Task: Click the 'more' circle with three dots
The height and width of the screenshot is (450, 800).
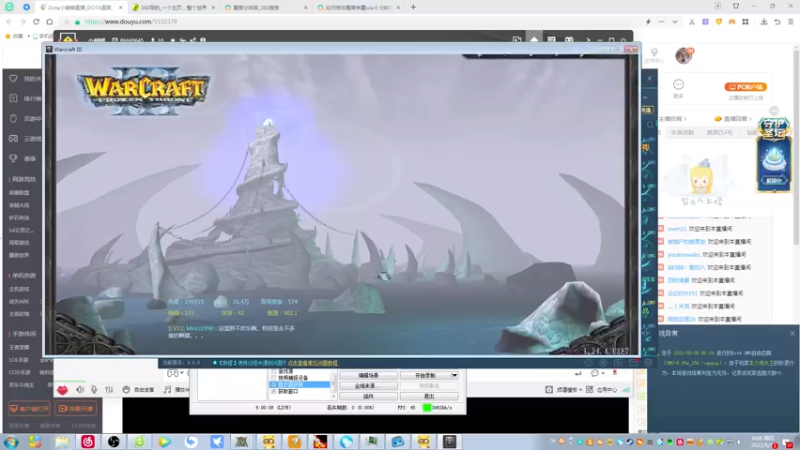Action: click(x=678, y=85)
